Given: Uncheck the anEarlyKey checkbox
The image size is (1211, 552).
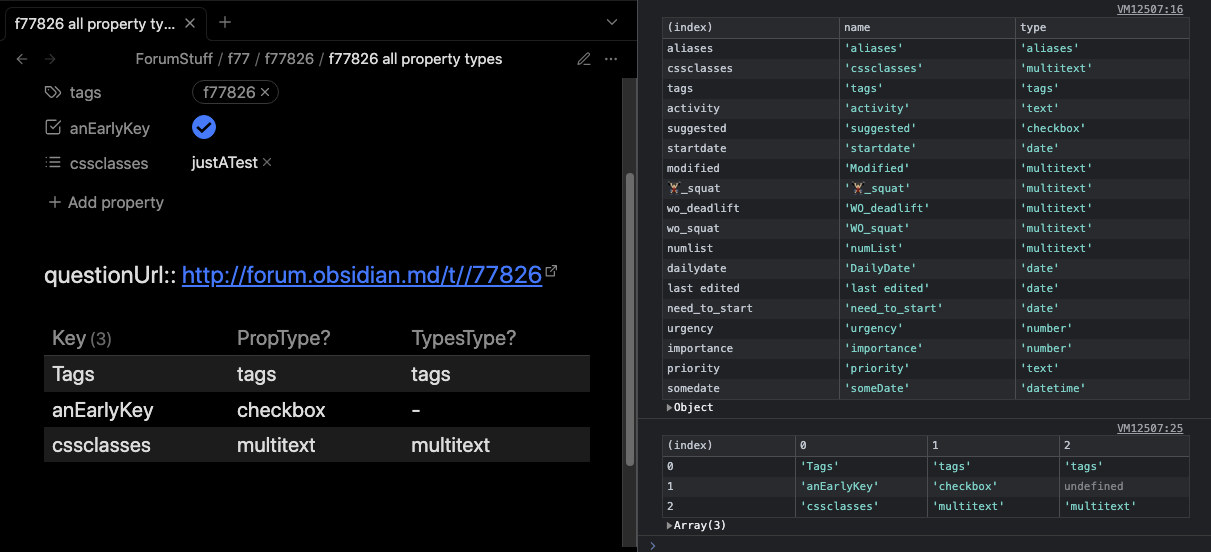Looking at the screenshot, I should pos(204,127).
